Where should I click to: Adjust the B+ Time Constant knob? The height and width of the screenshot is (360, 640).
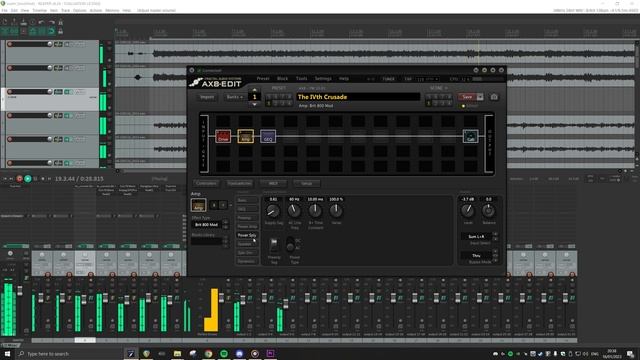point(315,211)
